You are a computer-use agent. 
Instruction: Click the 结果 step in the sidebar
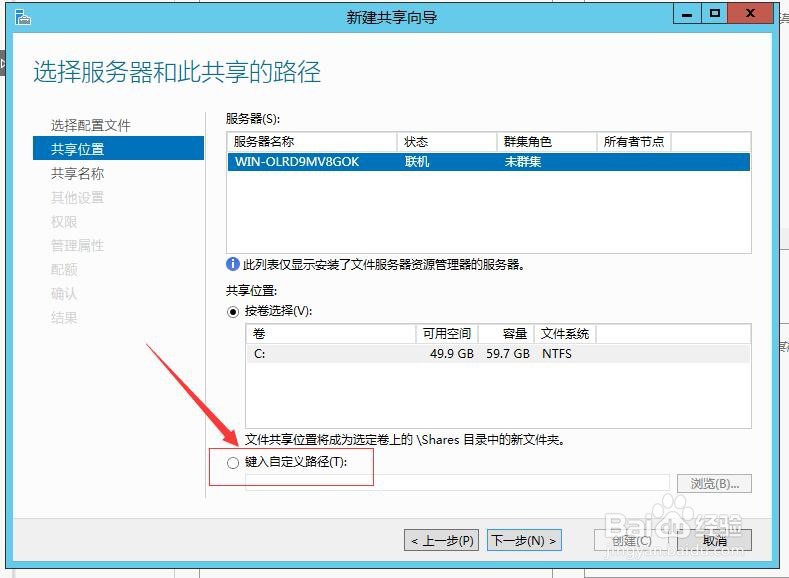point(64,318)
